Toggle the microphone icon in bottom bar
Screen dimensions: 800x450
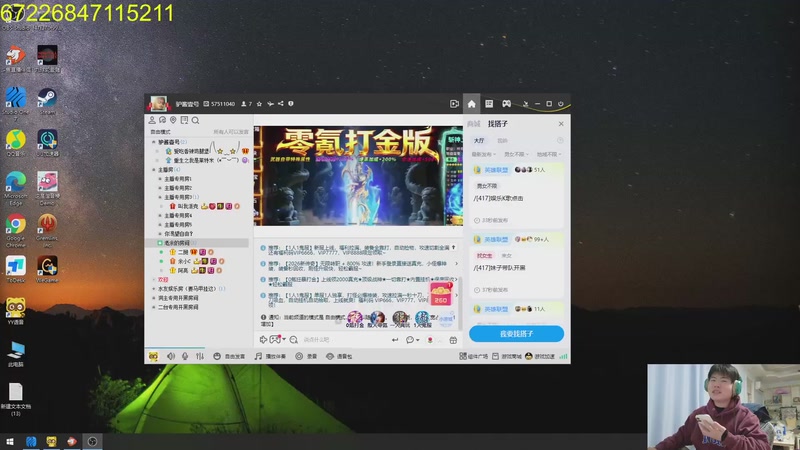point(185,356)
